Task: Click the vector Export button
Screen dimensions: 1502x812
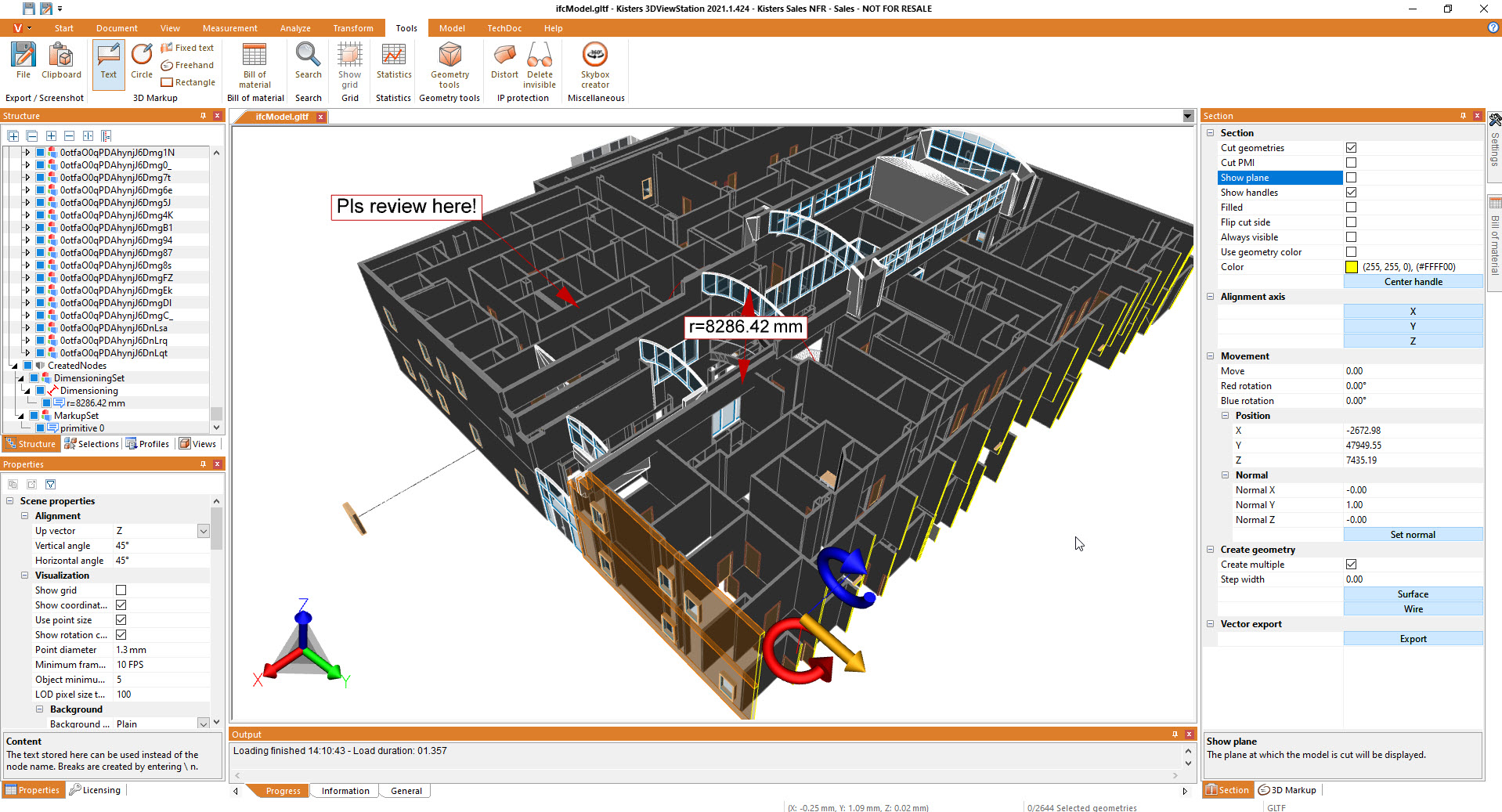Action: pos(1413,639)
